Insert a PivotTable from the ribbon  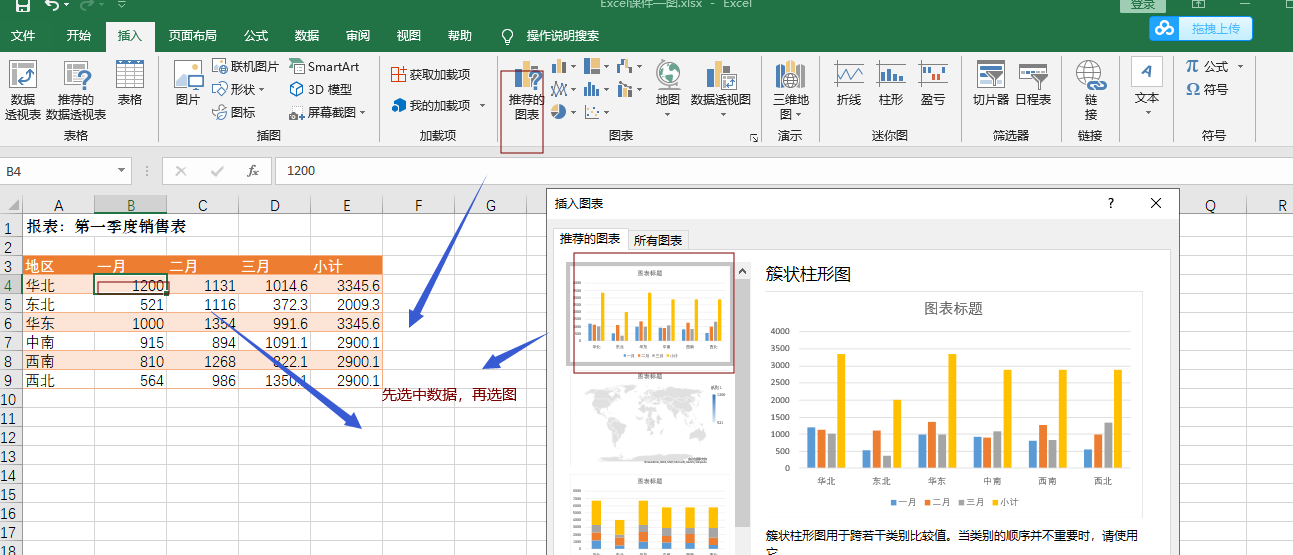(23, 90)
